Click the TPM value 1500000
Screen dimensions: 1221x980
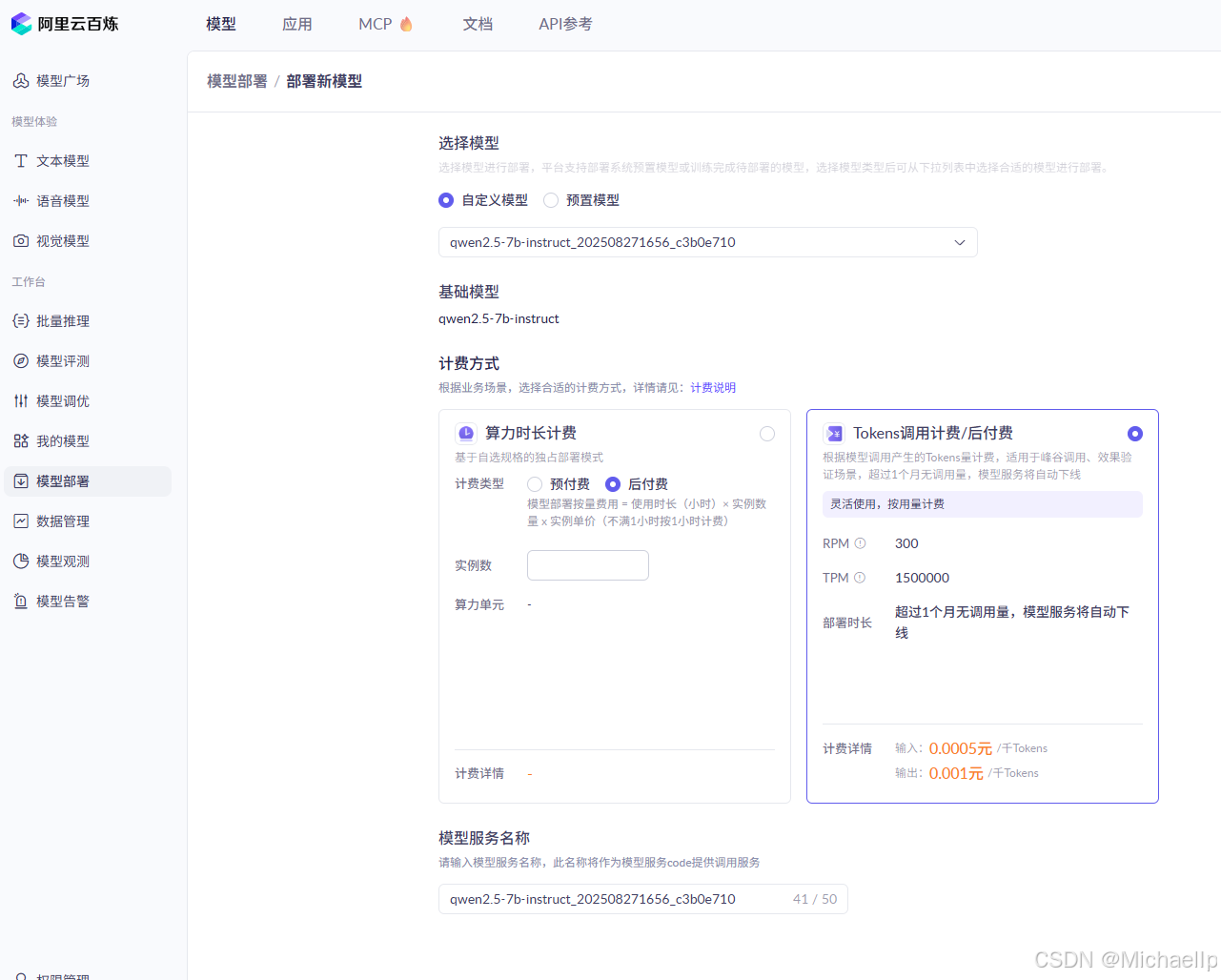click(922, 578)
